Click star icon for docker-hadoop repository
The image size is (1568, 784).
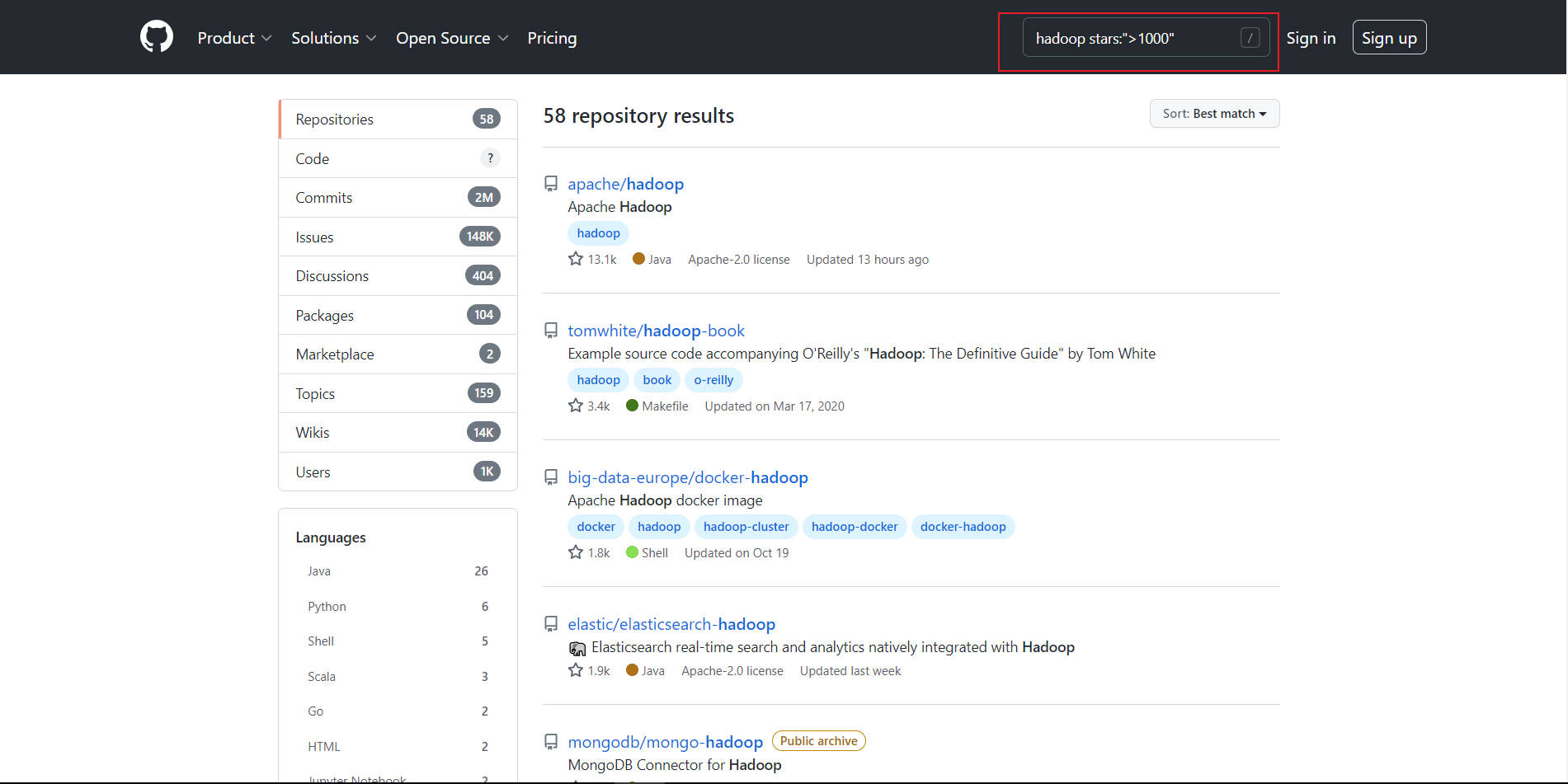(x=576, y=552)
